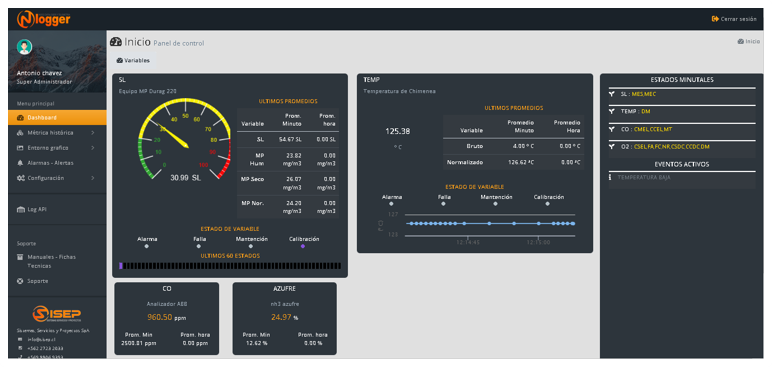Viewport: 772px width, 367px height.
Task: Click the Inicio breadcrumb link
Action: pyautogui.click(x=749, y=42)
